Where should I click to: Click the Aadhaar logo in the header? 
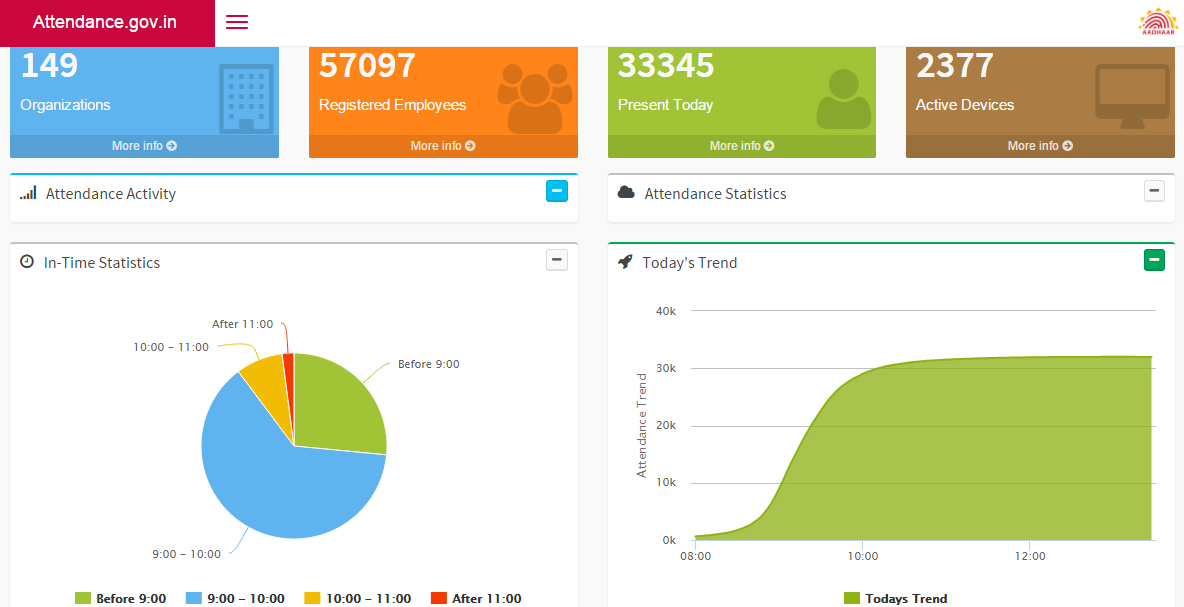pyautogui.click(x=1157, y=21)
